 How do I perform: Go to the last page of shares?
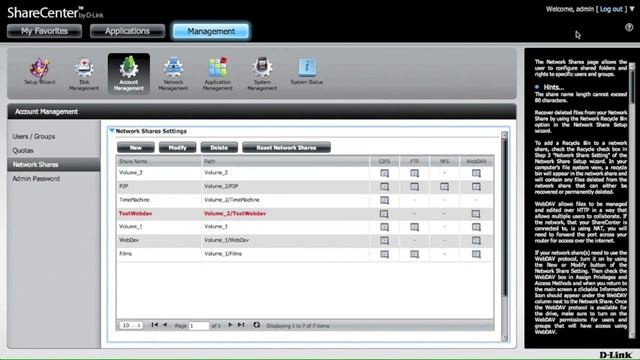point(241,325)
